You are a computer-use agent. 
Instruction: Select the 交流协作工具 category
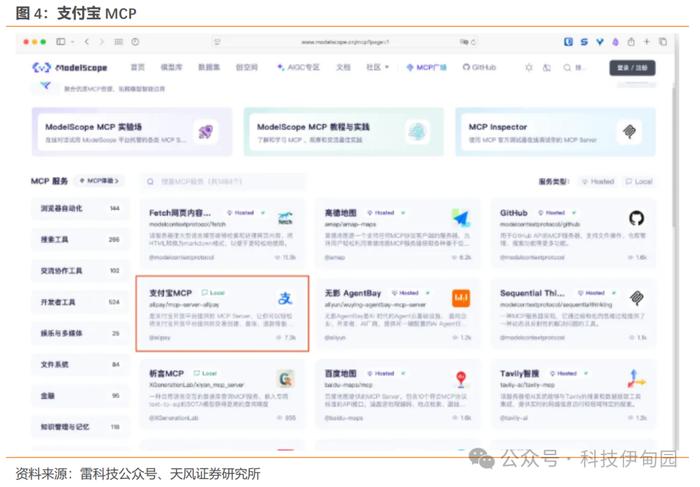[x=80, y=271]
